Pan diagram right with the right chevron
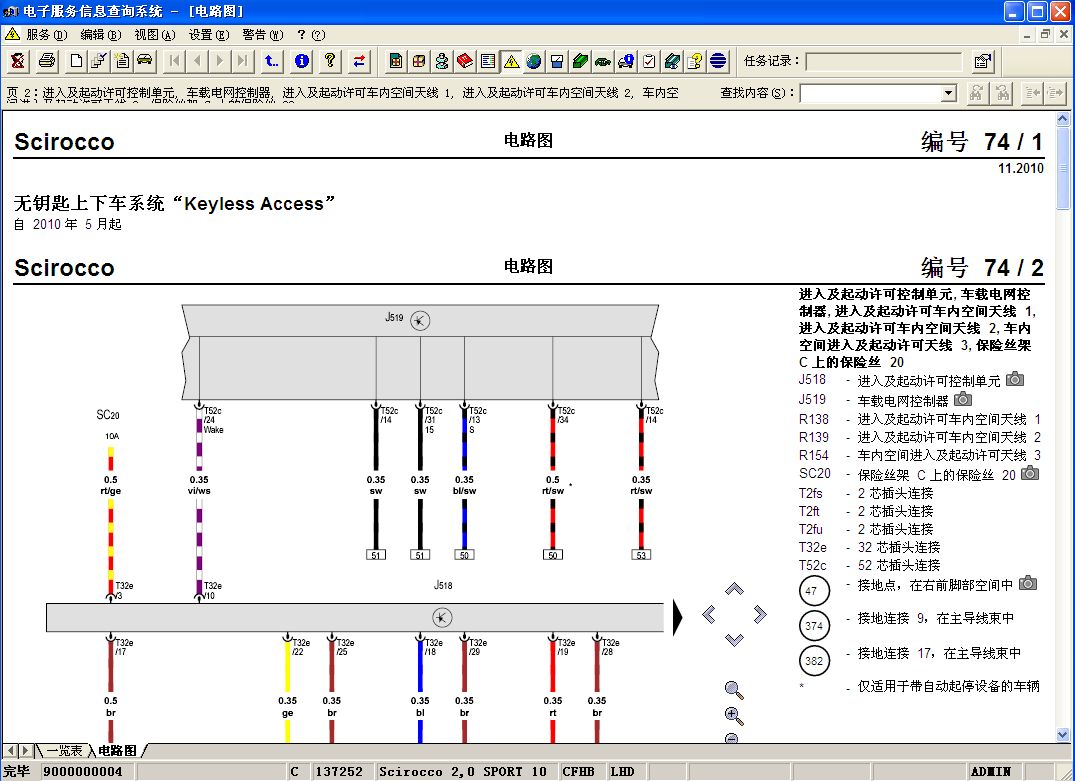 coord(759,614)
